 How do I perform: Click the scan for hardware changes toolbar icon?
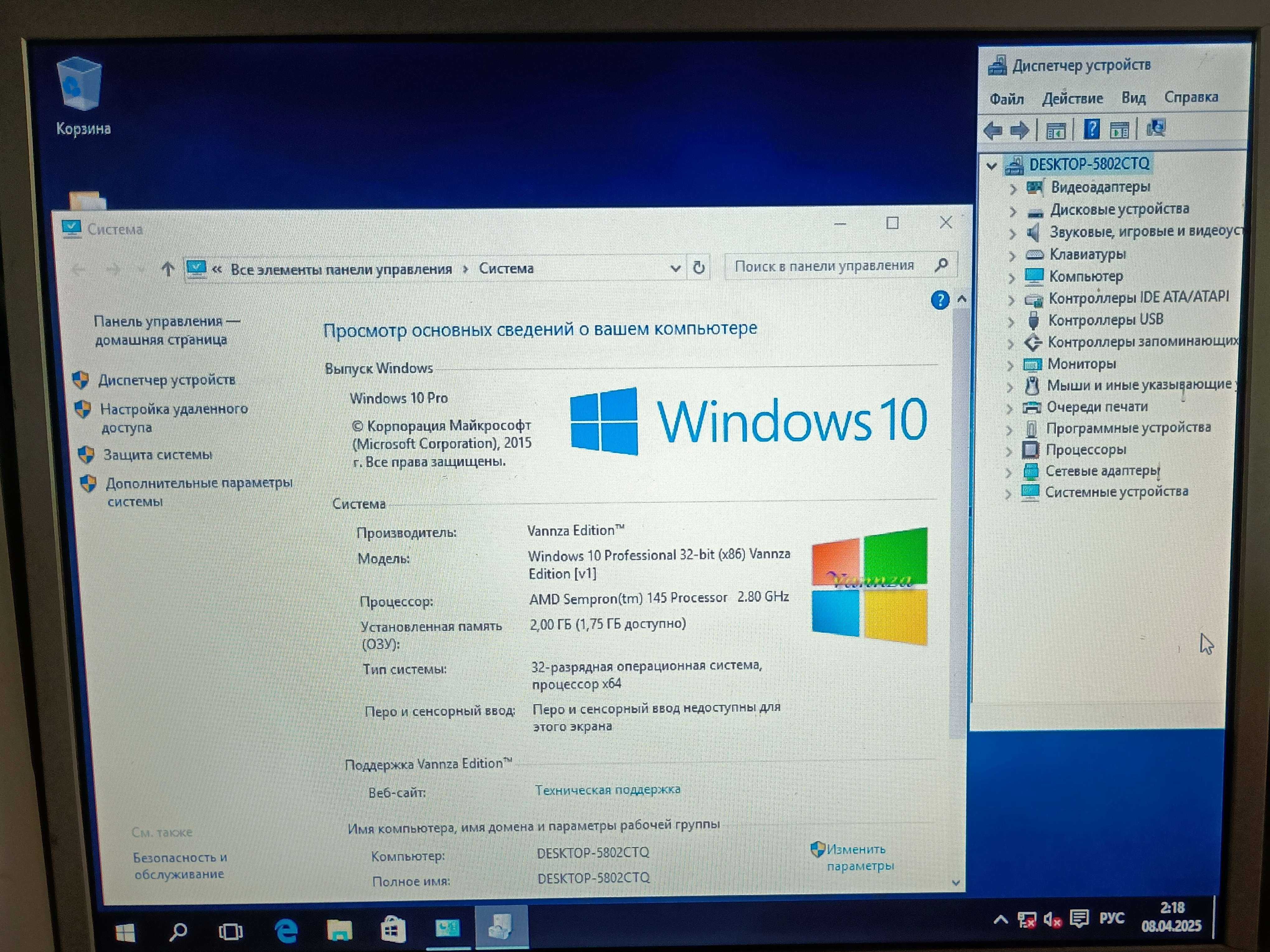point(1156,128)
